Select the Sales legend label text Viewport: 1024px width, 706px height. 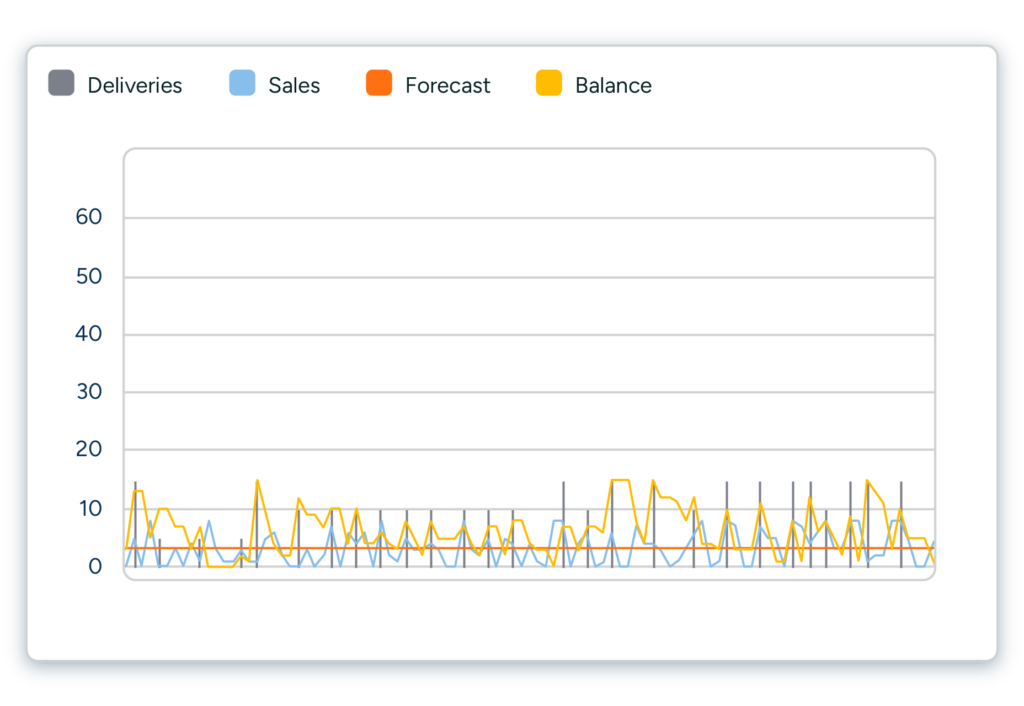point(292,85)
